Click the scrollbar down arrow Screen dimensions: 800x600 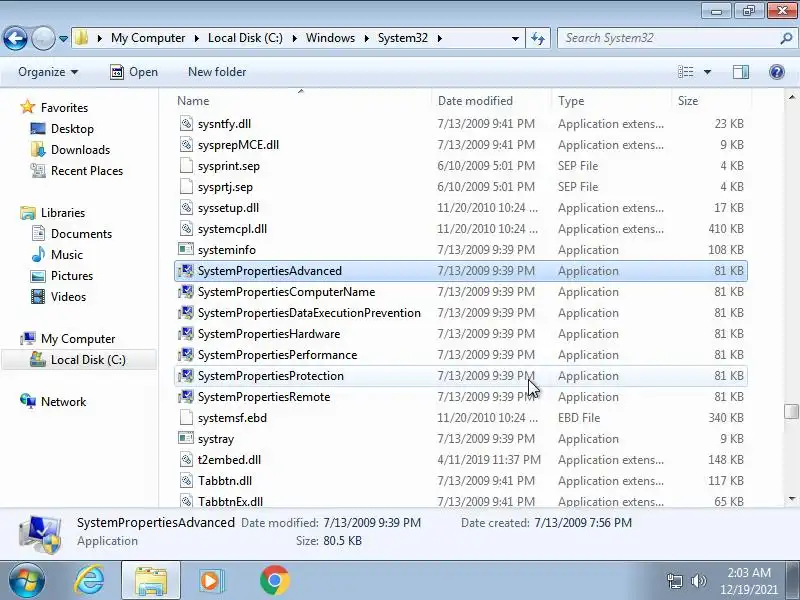coord(791,499)
